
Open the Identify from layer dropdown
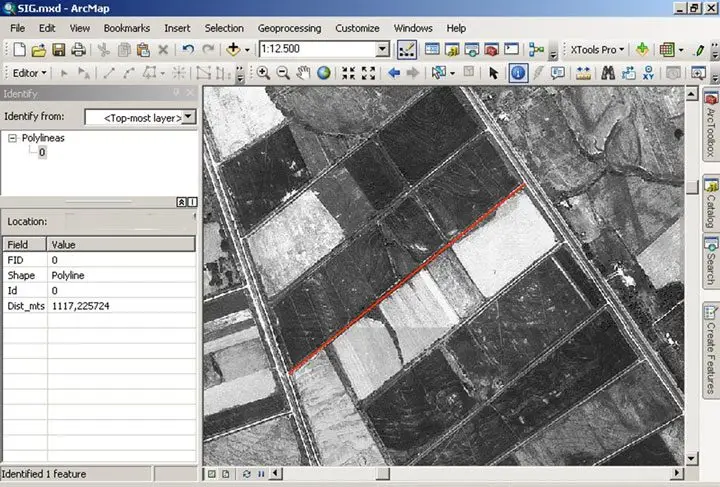pyautogui.click(x=189, y=118)
